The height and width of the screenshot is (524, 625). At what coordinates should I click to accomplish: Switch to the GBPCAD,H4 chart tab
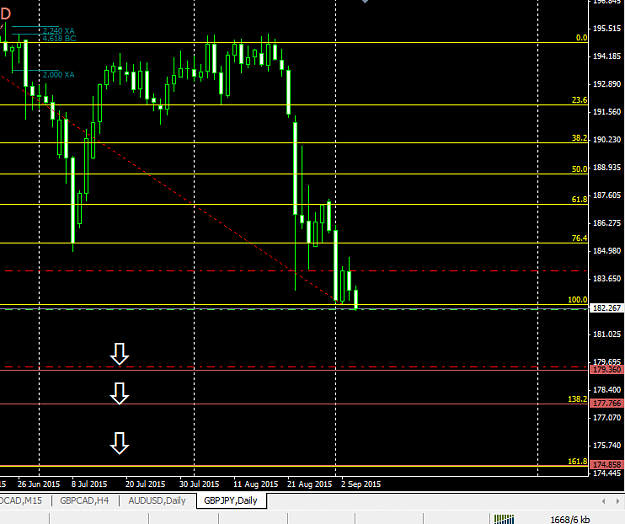pos(84,500)
